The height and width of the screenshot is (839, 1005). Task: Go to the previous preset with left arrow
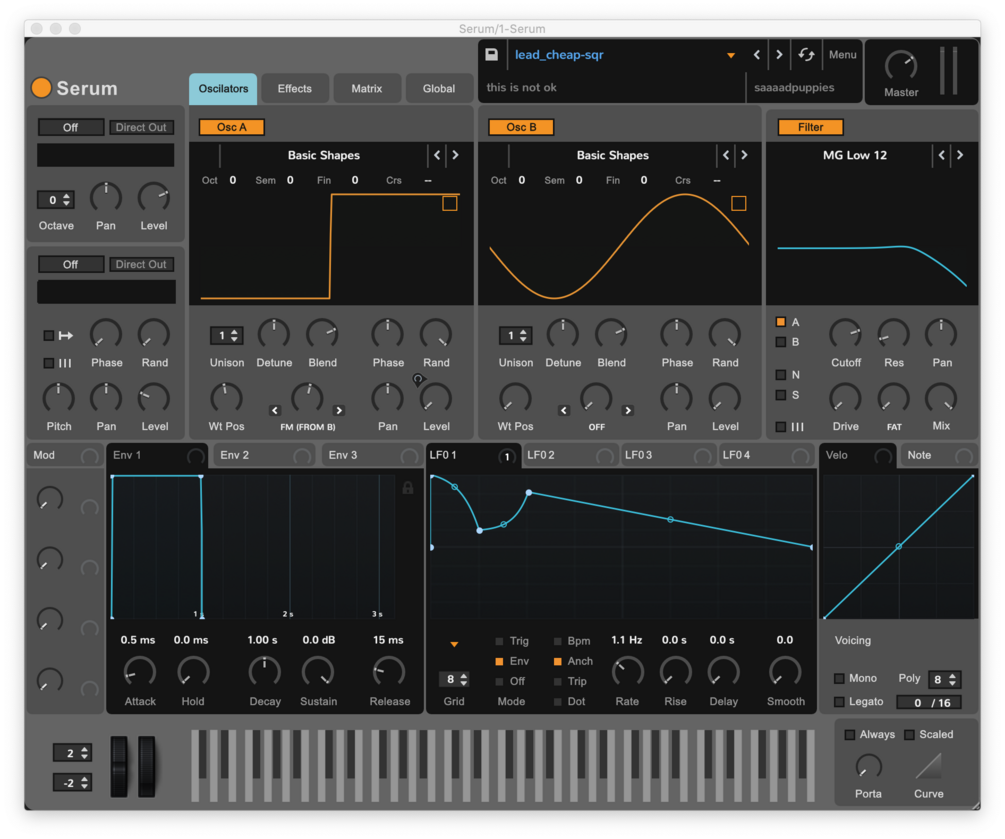pyautogui.click(x=757, y=54)
